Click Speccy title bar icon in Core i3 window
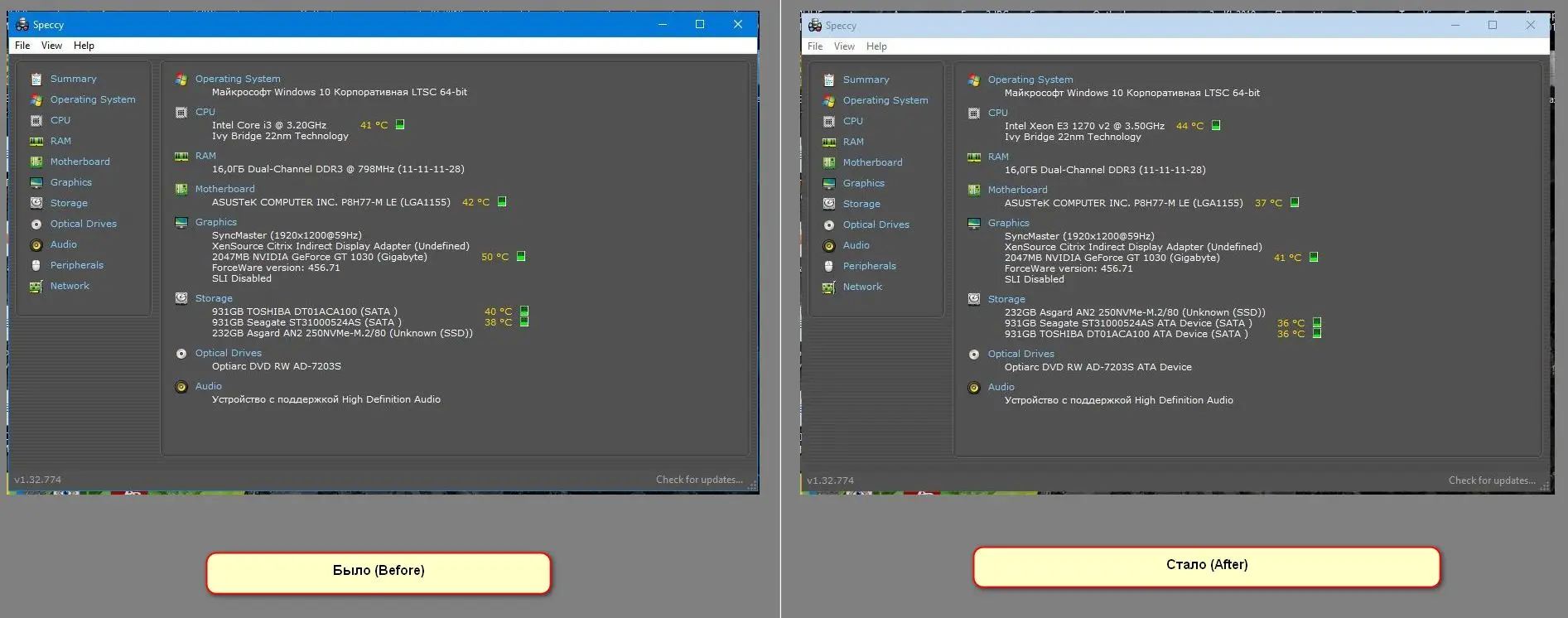The width and height of the screenshot is (1568, 618). pos(22,25)
